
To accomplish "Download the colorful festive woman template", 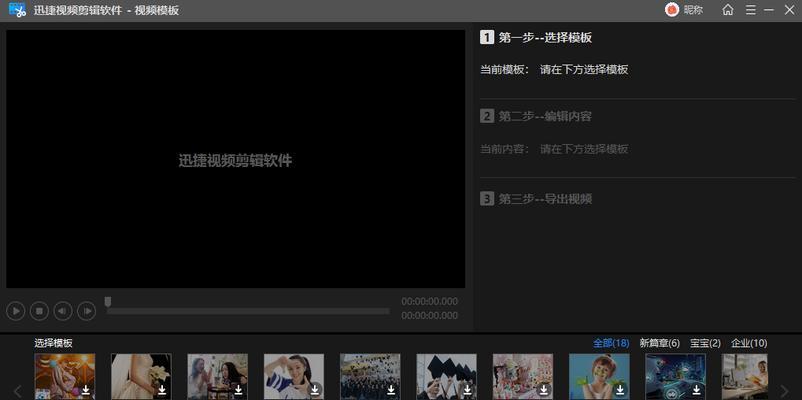I will click(x=86, y=390).
